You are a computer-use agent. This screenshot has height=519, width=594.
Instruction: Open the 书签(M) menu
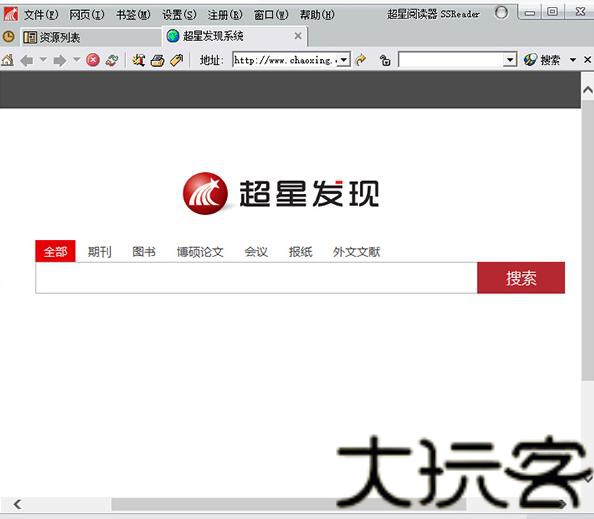click(133, 15)
